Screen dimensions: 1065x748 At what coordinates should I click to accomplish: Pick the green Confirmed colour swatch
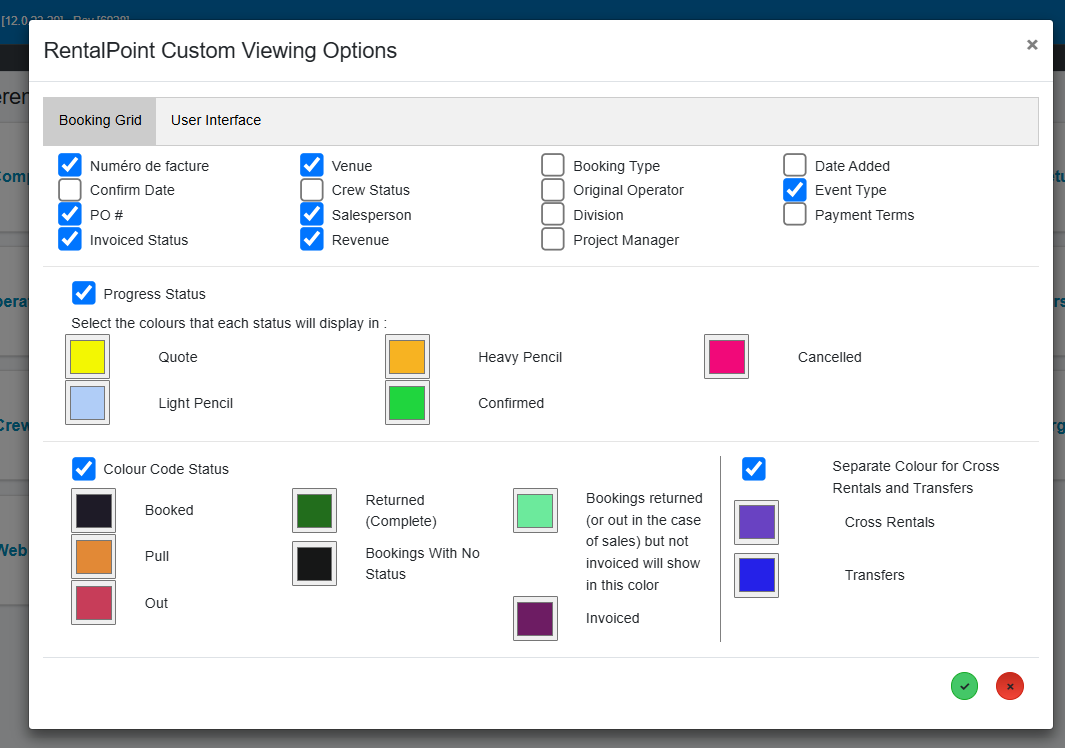tap(408, 403)
